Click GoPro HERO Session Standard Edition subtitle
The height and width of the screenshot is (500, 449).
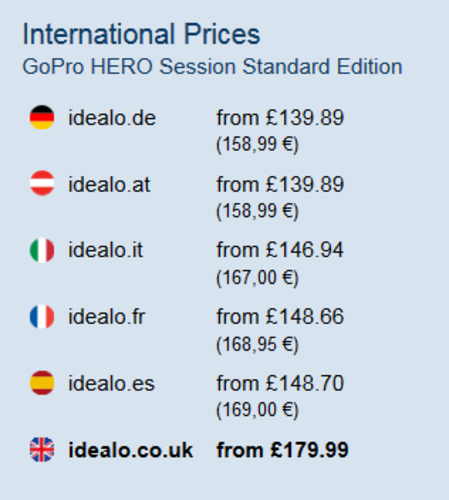click(x=212, y=67)
